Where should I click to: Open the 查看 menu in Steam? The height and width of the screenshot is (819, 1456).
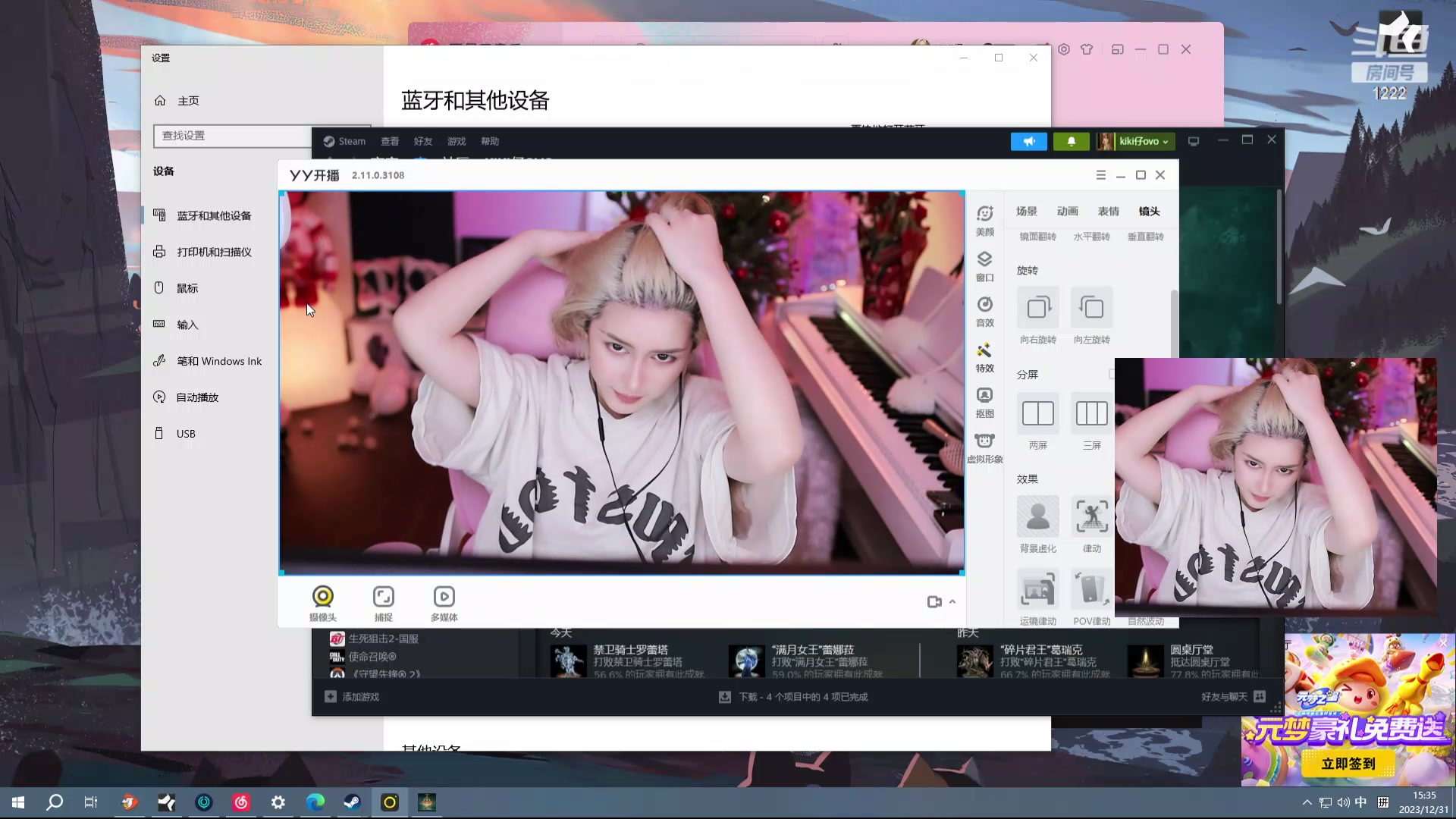tap(390, 141)
